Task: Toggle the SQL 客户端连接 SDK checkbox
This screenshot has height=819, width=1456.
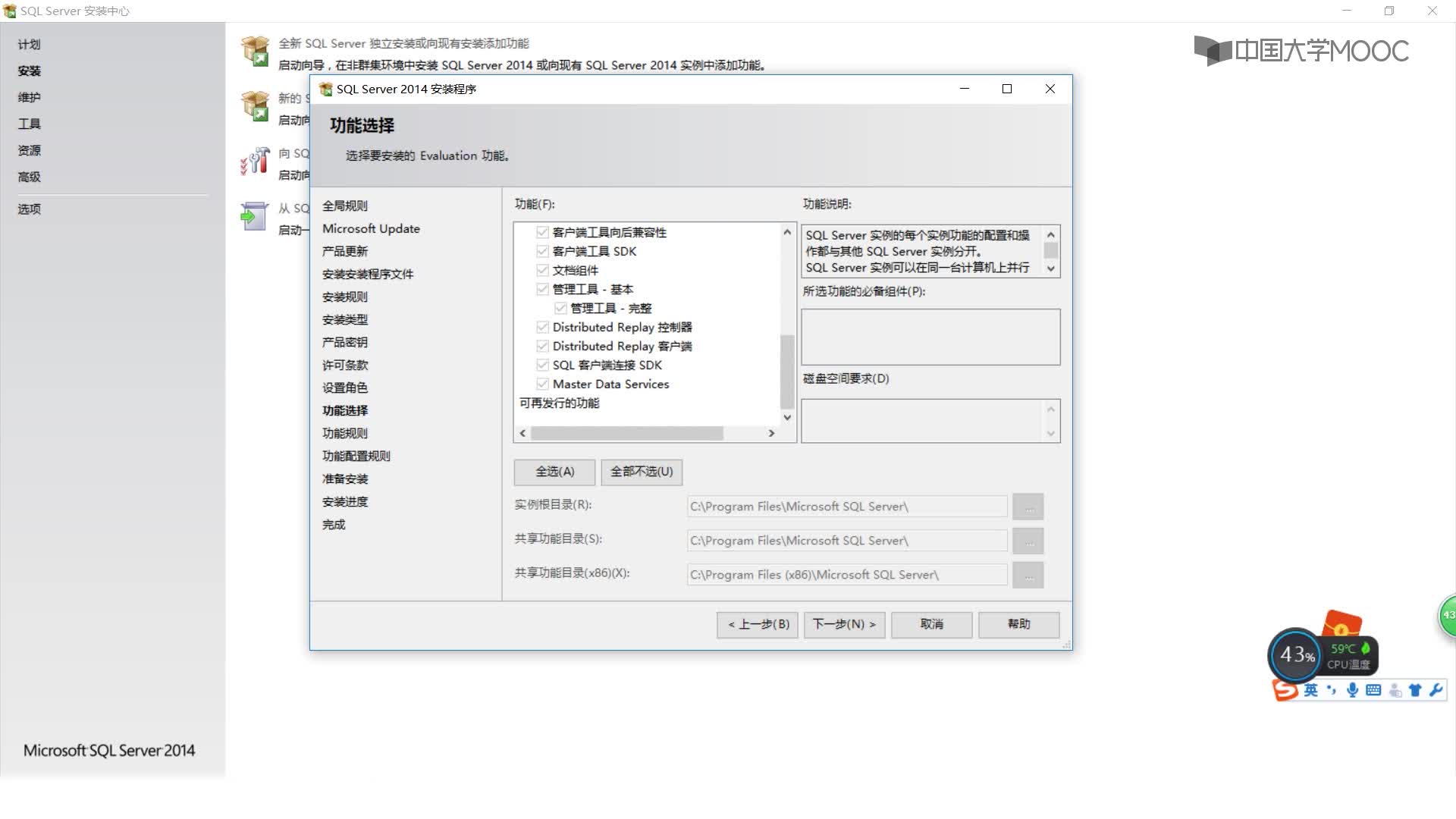Action: (542, 365)
